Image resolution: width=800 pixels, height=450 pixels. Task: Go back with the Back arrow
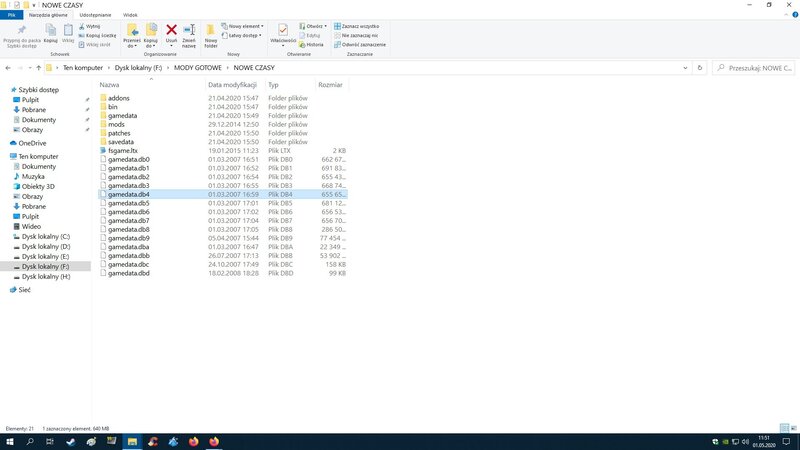pyautogui.click(x=8, y=68)
